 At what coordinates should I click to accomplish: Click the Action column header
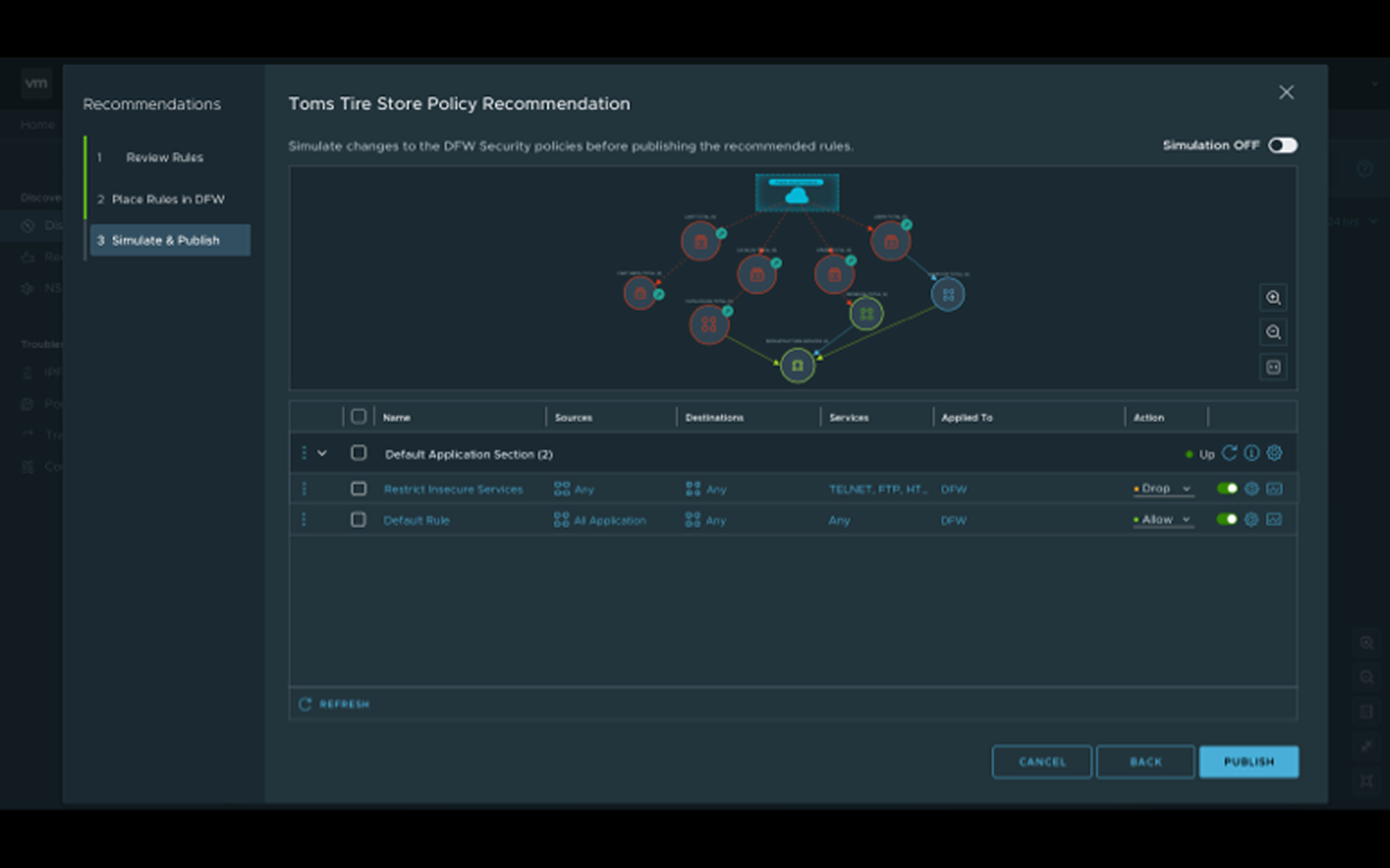(x=1149, y=418)
